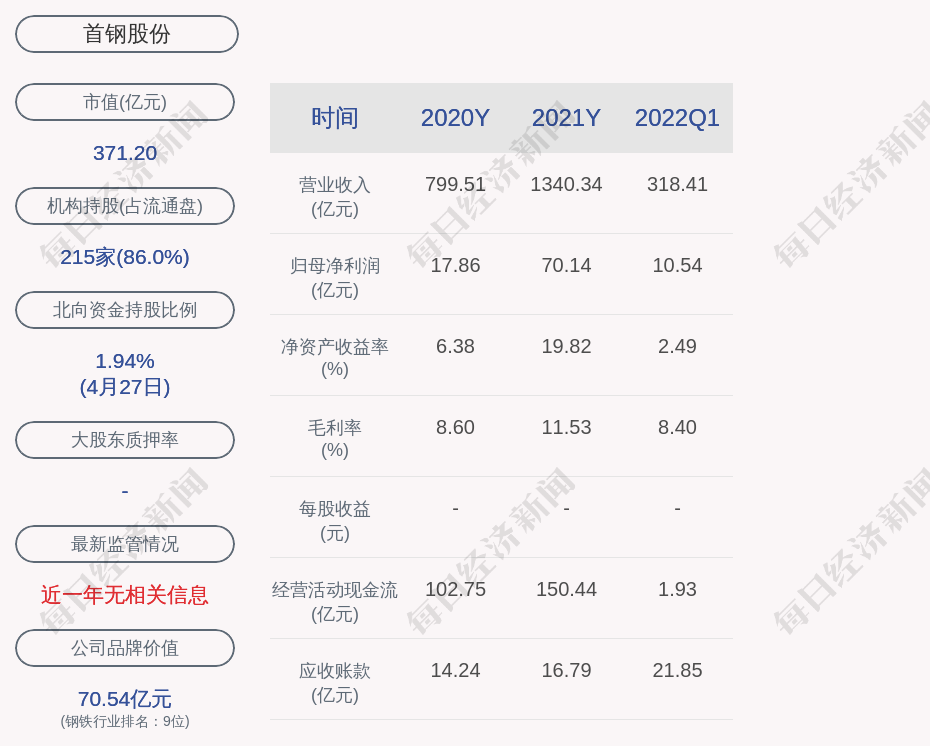Click the 215家(86.0%) institutional holding value

pyautogui.click(x=125, y=257)
